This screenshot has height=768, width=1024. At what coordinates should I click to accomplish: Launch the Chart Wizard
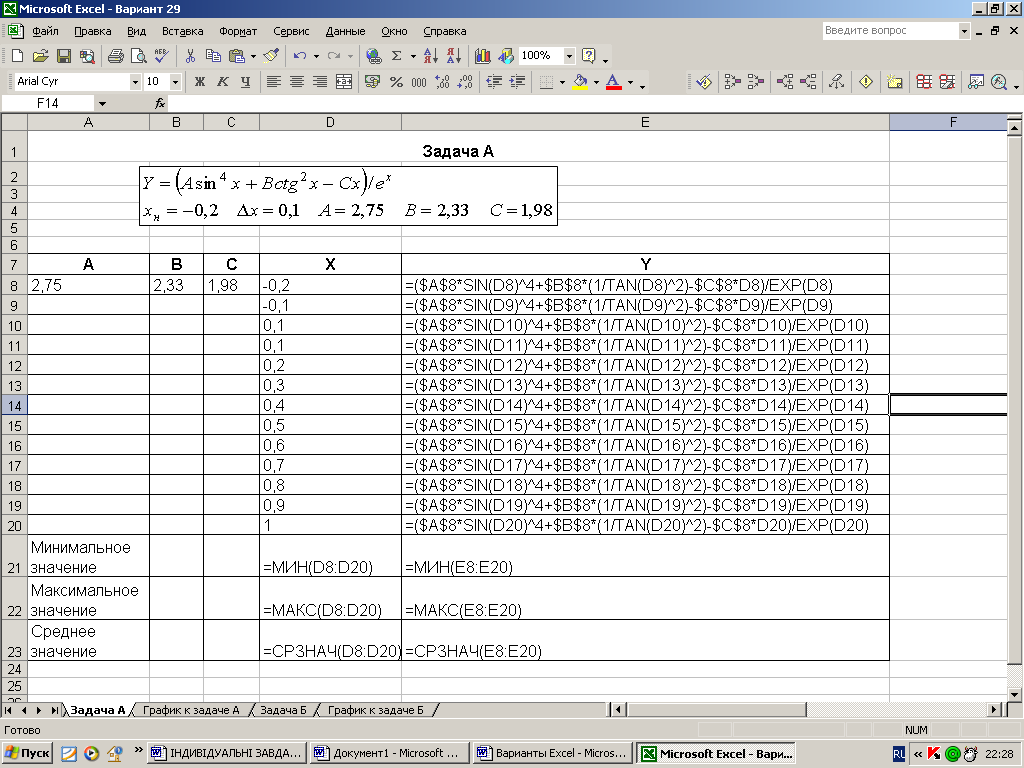click(483, 56)
